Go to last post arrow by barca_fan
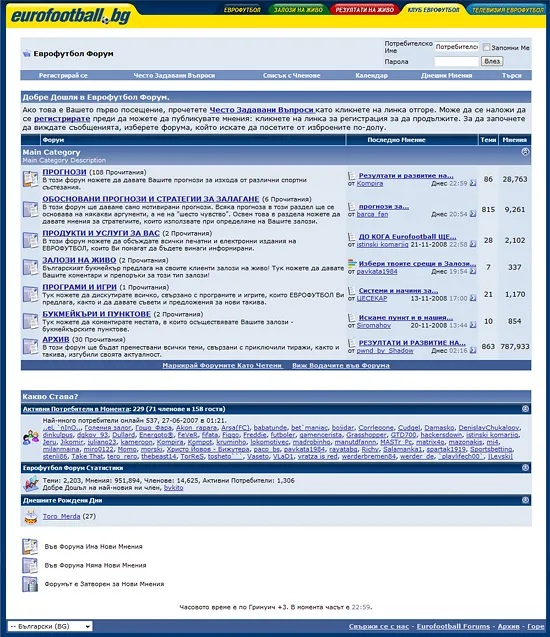Screen dimensions: 550x637 click(x=473, y=214)
